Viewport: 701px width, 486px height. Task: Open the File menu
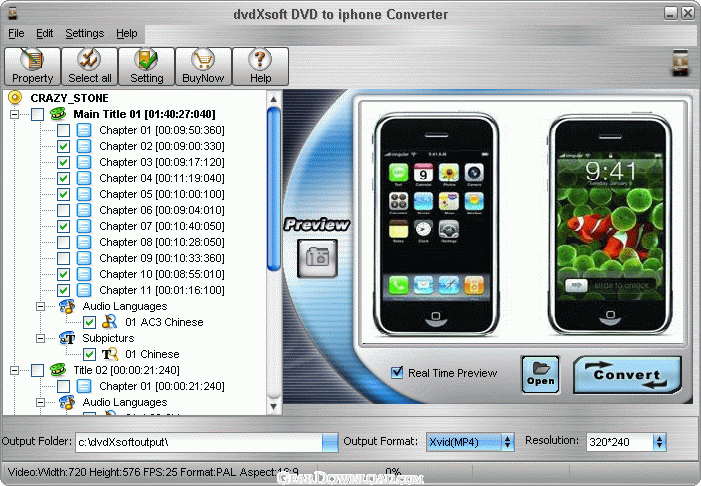[16, 34]
